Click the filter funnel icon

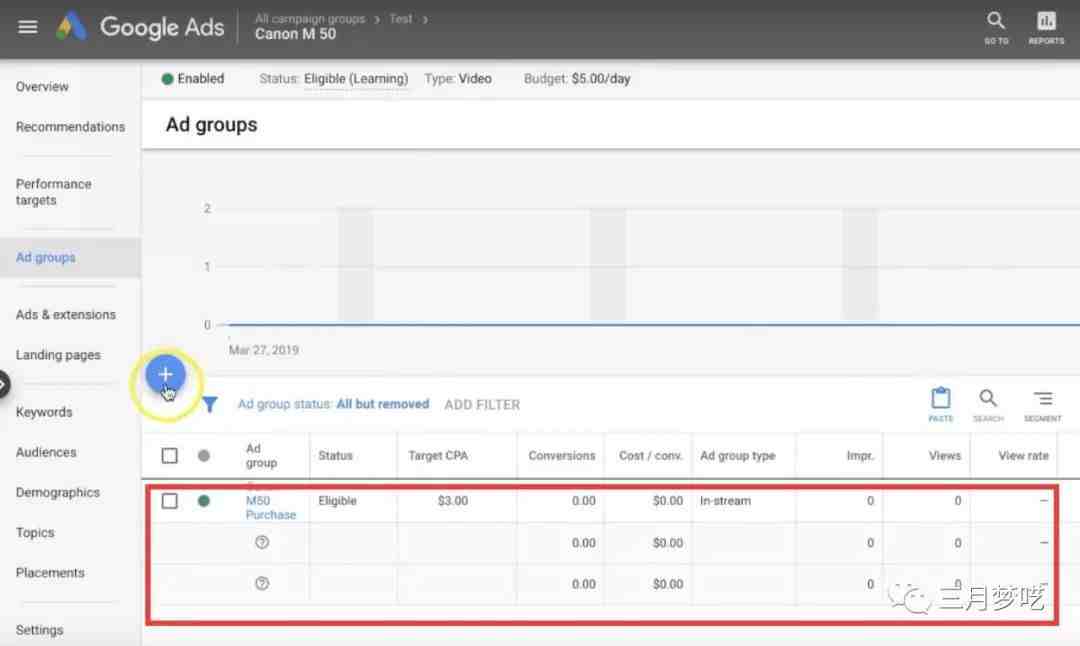210,405
